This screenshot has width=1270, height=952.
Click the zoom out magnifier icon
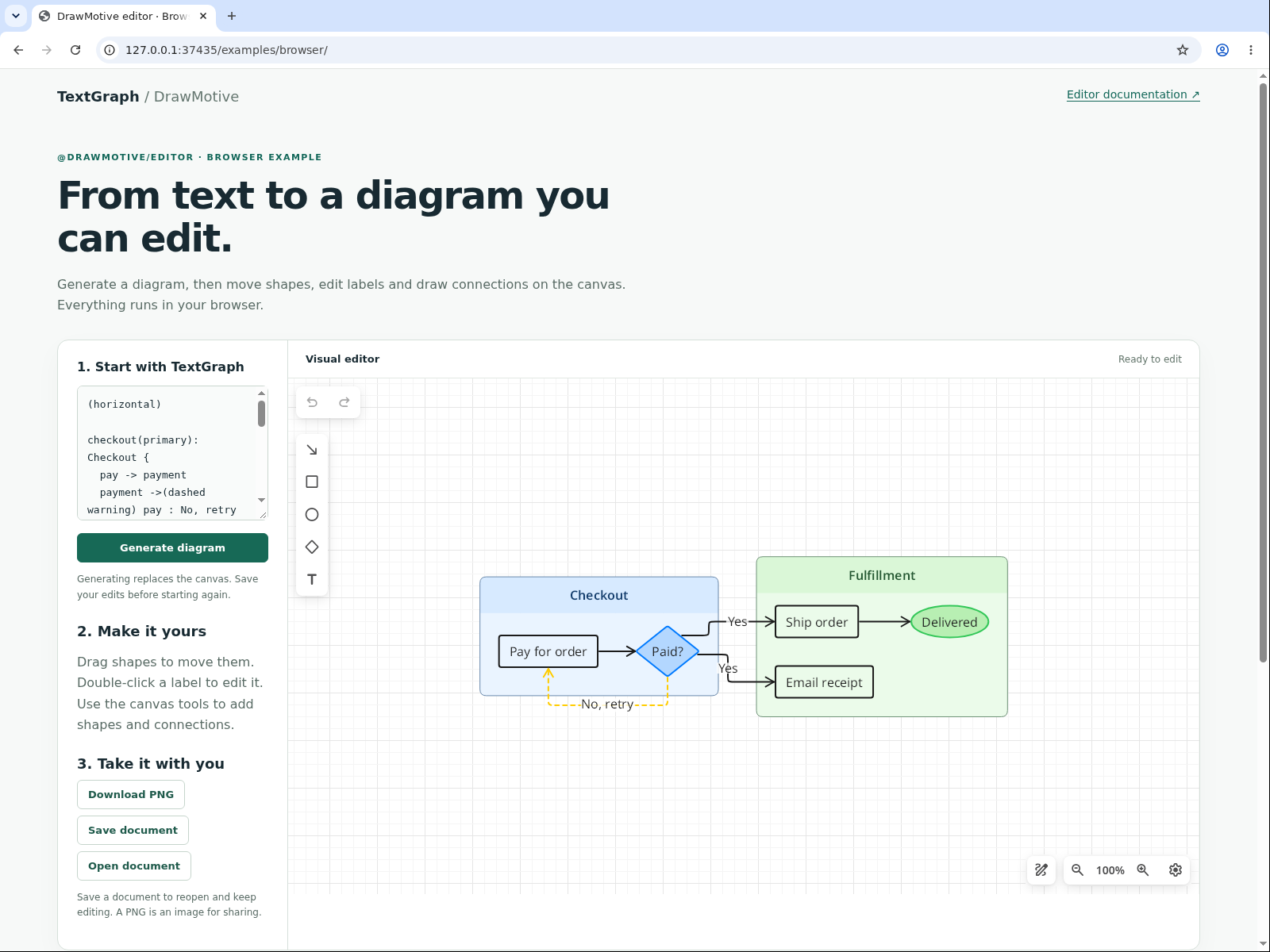pos(1077,870)
